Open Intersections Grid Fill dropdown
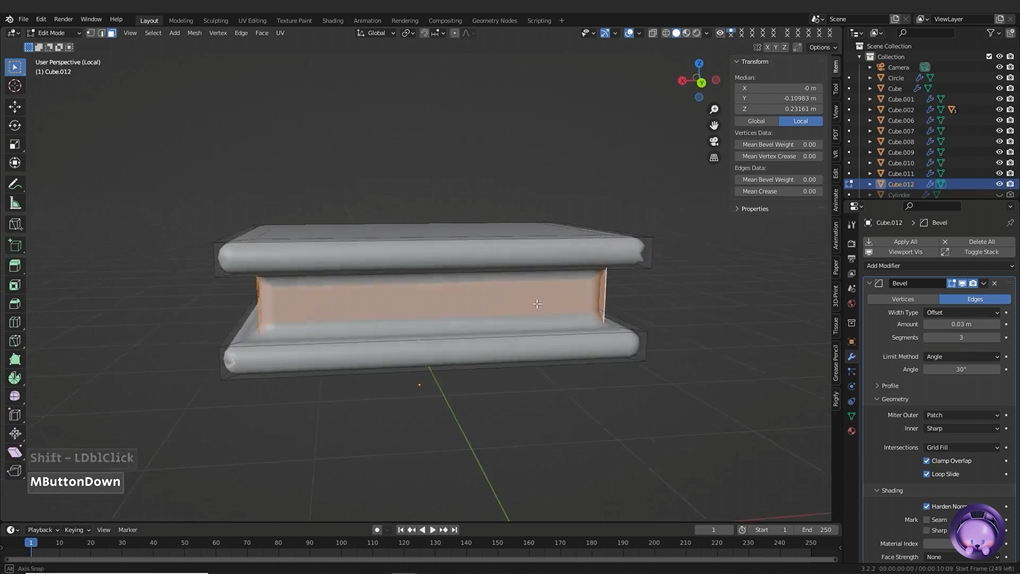Image resolution: width=1020 pixels, height=574 pixels. (x=962, y=448)
